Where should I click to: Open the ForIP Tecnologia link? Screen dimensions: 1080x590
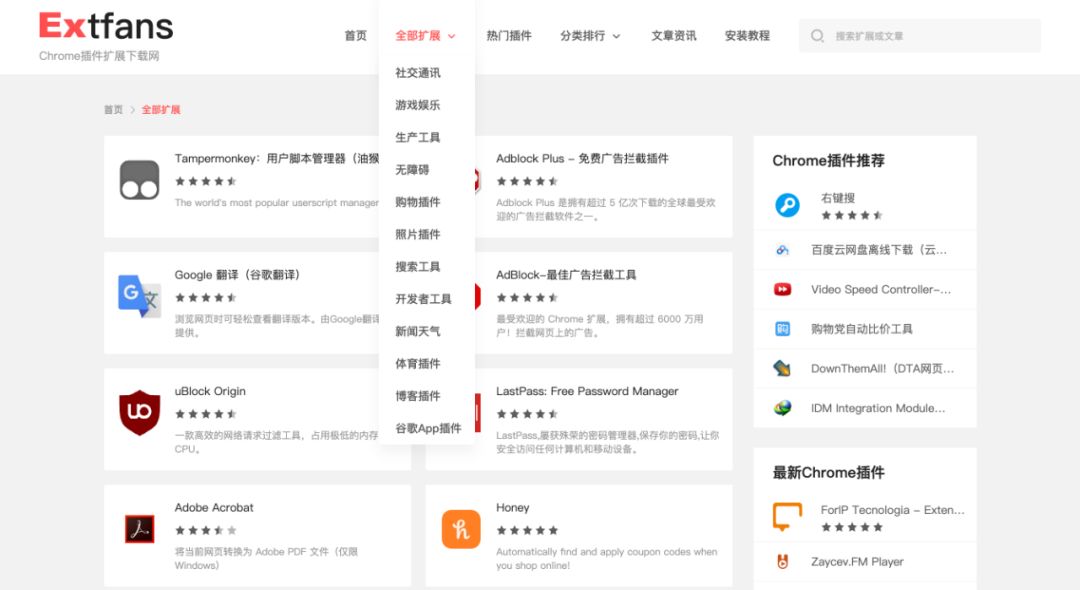tap(893, 510)
